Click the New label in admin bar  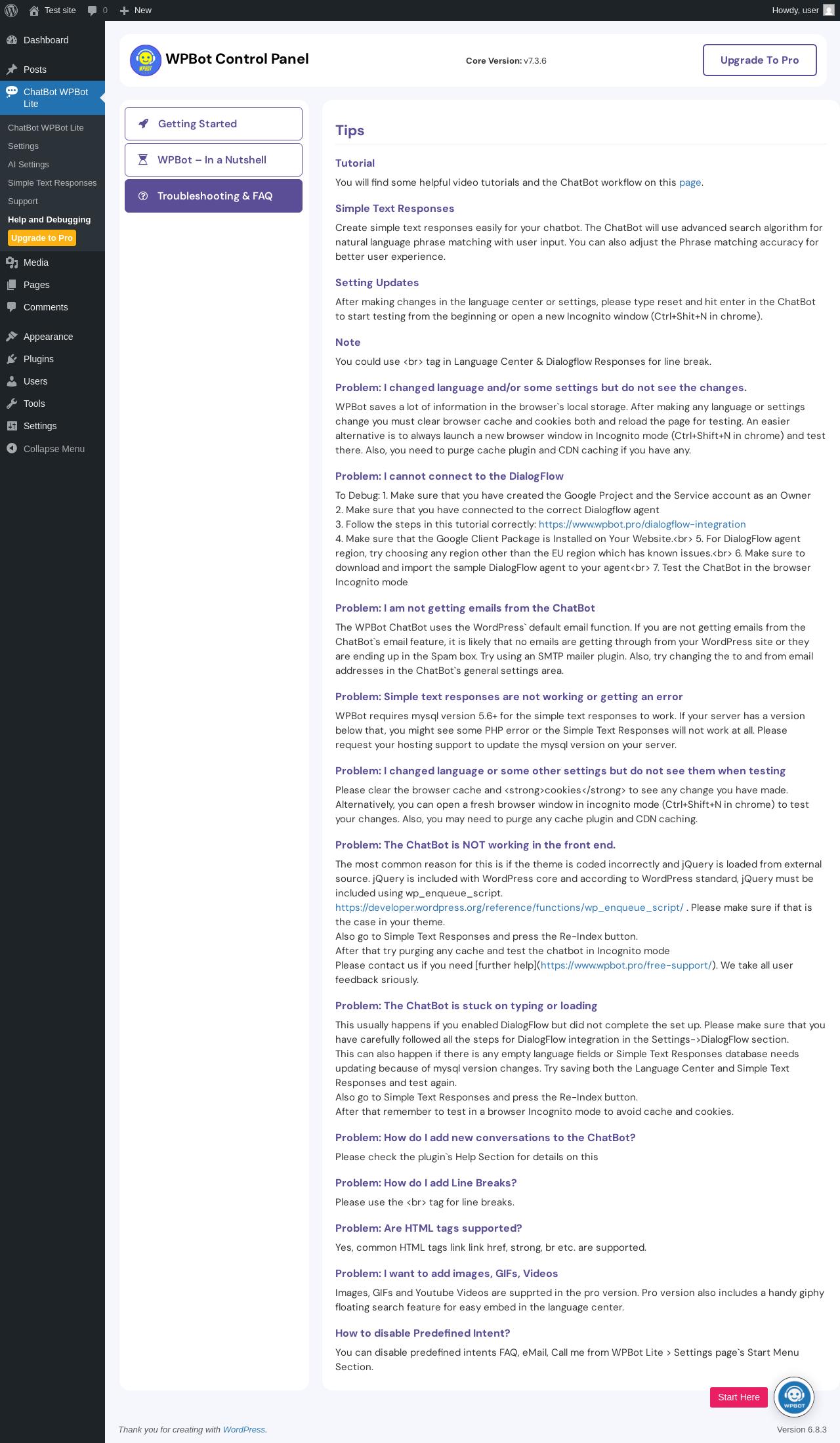point(143,10)
